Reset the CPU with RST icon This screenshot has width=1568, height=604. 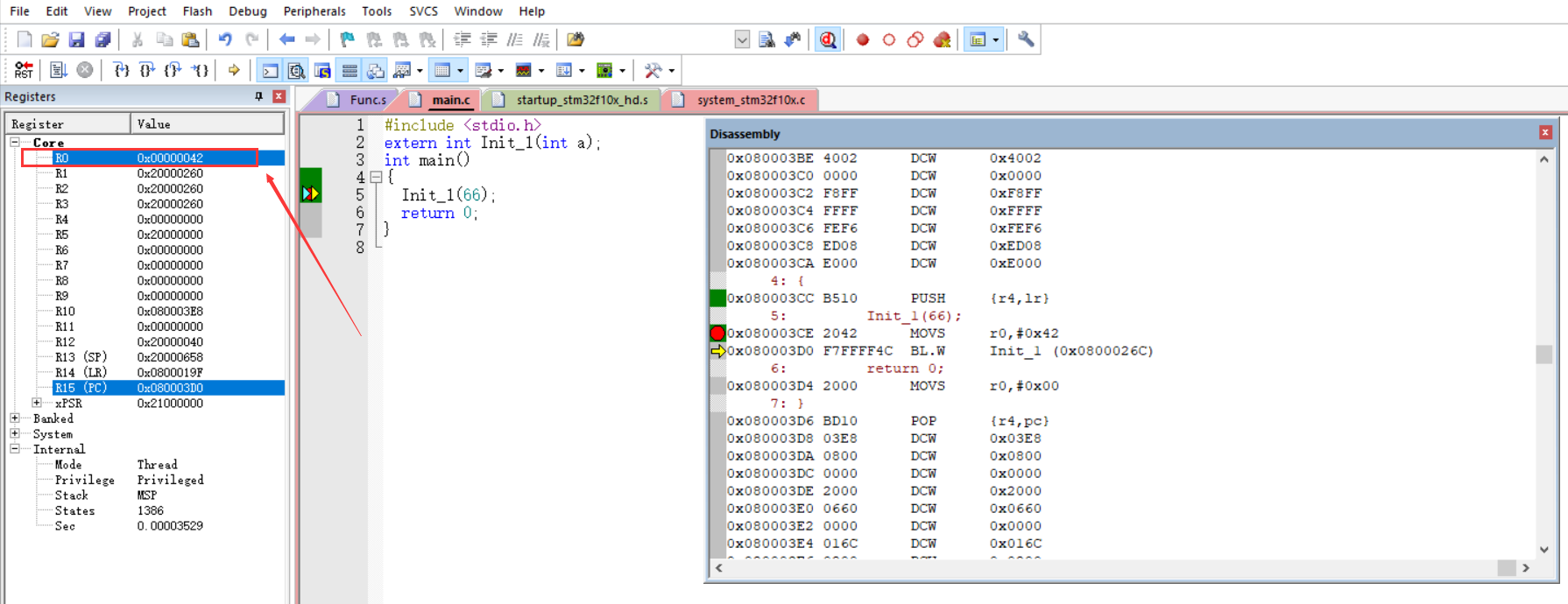coord(24,70)
